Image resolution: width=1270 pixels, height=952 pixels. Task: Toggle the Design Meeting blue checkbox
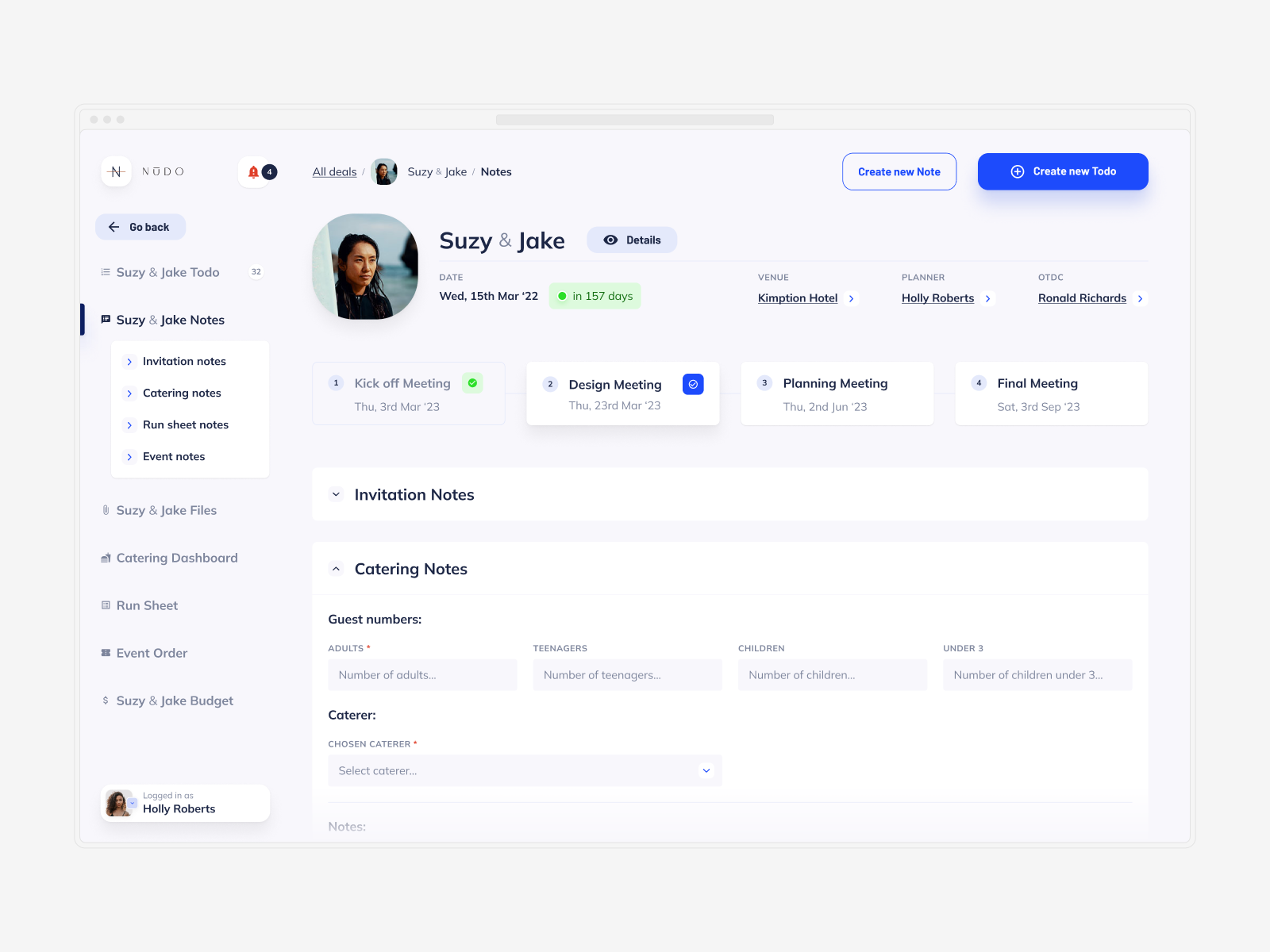pyautogui.click(x=693, y=384)
